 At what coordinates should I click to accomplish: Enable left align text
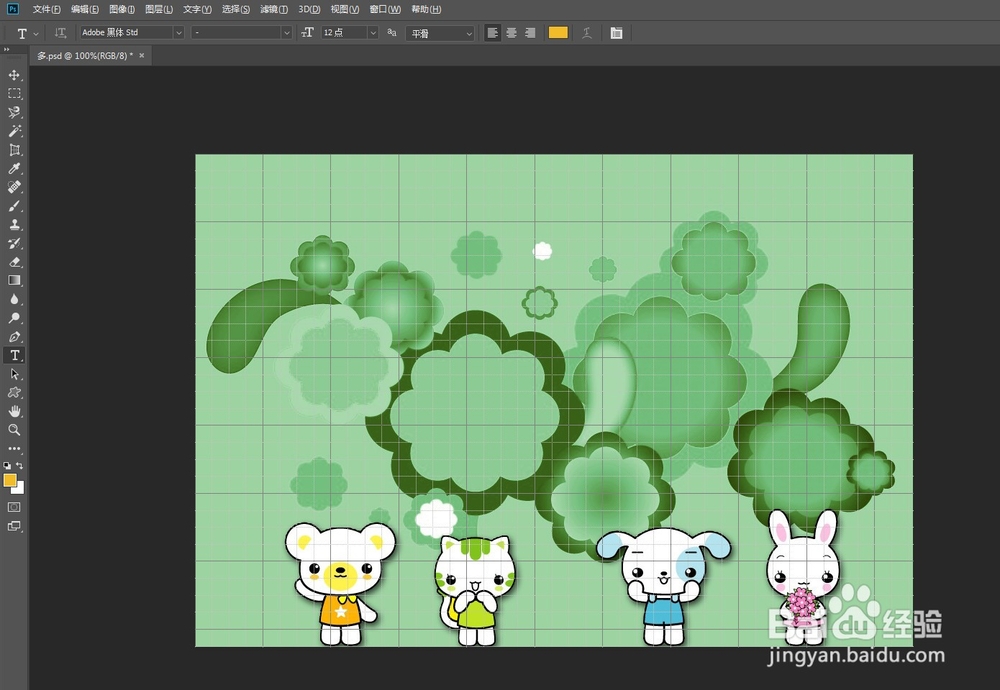tap(492, 33)
